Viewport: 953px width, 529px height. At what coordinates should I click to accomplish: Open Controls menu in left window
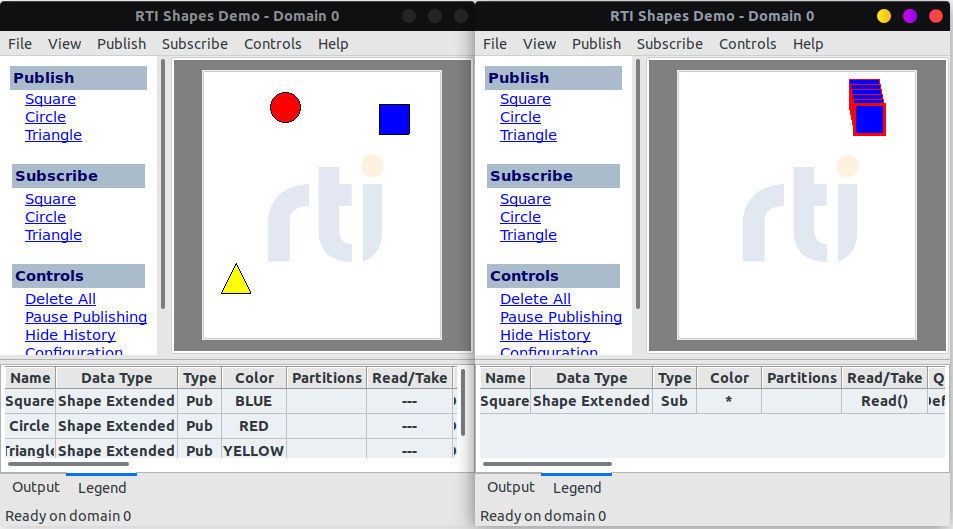(273, 44)
